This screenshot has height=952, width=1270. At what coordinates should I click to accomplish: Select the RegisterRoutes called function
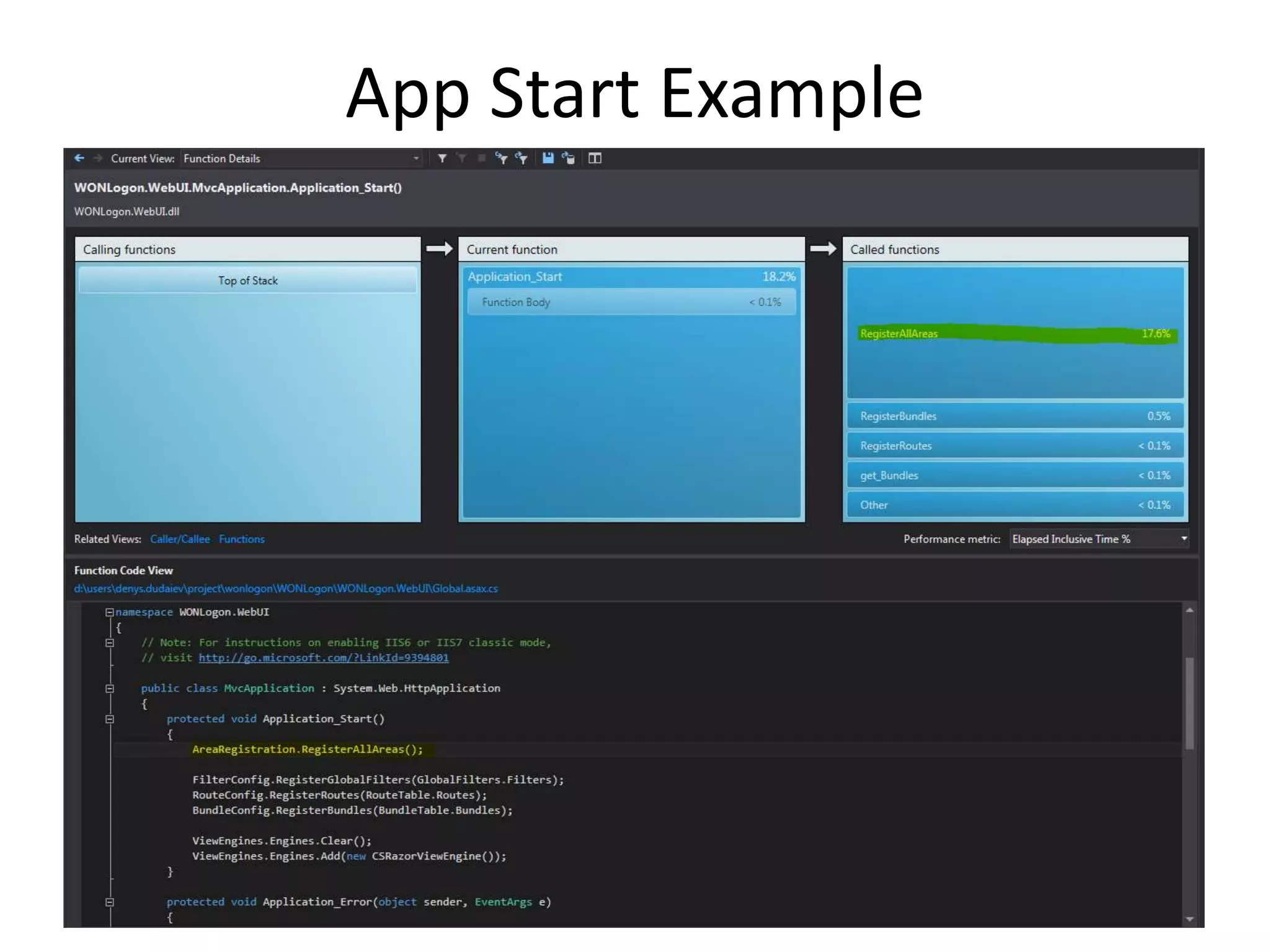(x=1015, y=446)
